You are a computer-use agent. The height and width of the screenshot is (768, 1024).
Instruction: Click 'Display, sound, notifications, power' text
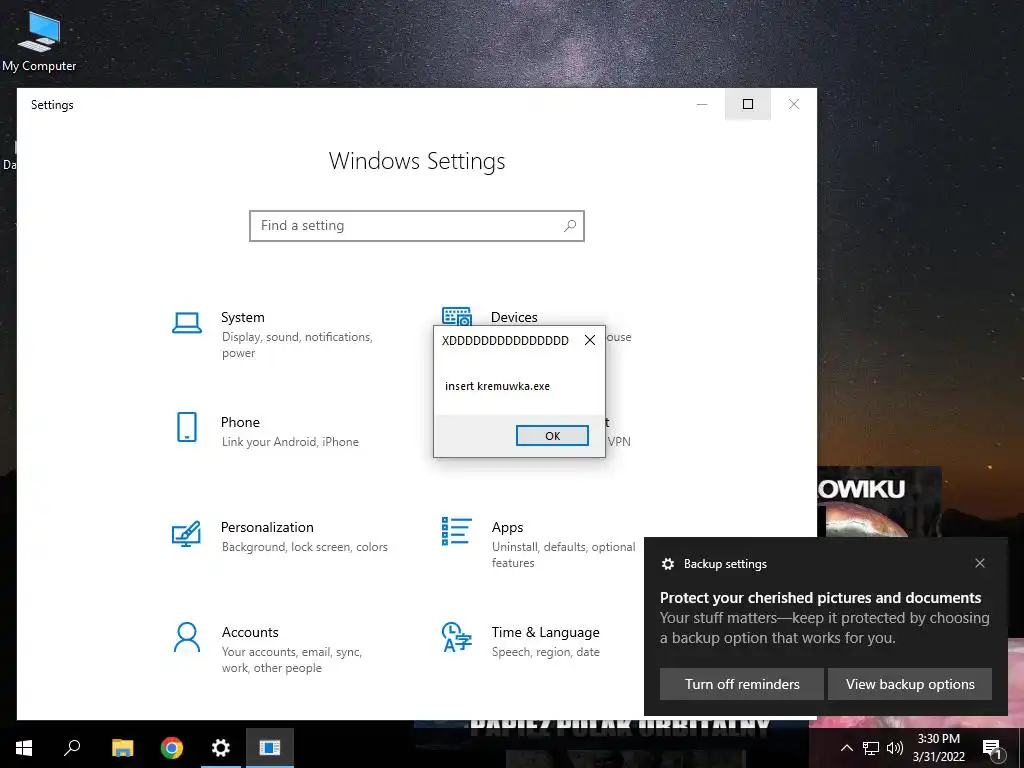[x=297, y=345]
